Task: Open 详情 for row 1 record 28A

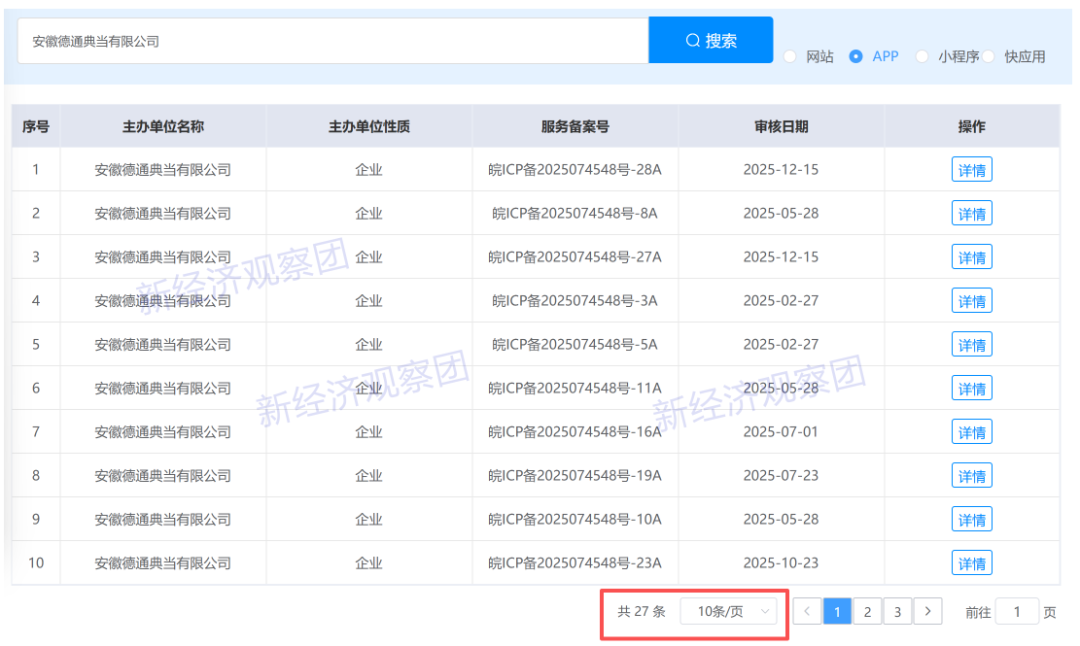Action: click(971, 170)
